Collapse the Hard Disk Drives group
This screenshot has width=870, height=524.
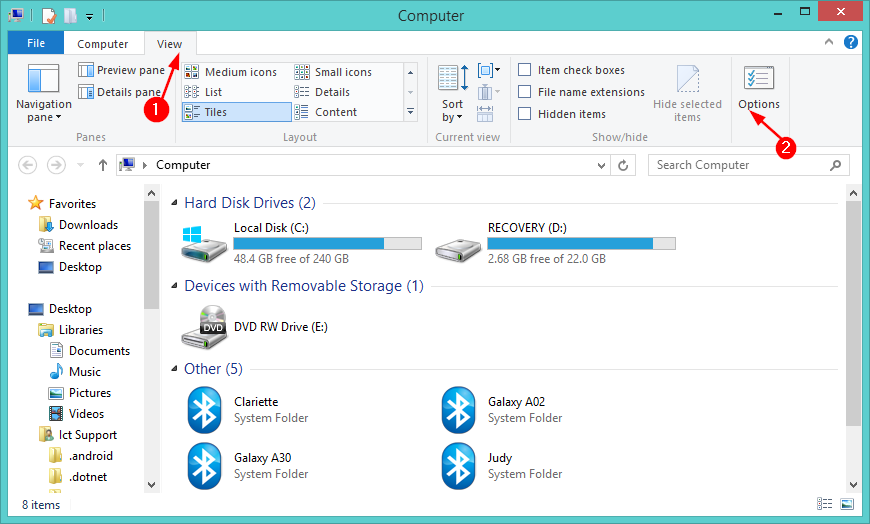tap(174, 203)
